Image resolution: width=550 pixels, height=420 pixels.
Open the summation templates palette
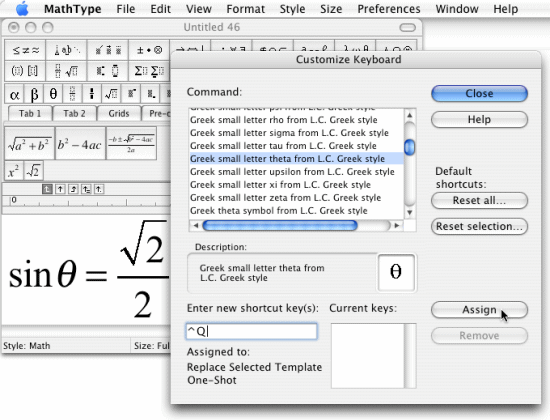149,71
